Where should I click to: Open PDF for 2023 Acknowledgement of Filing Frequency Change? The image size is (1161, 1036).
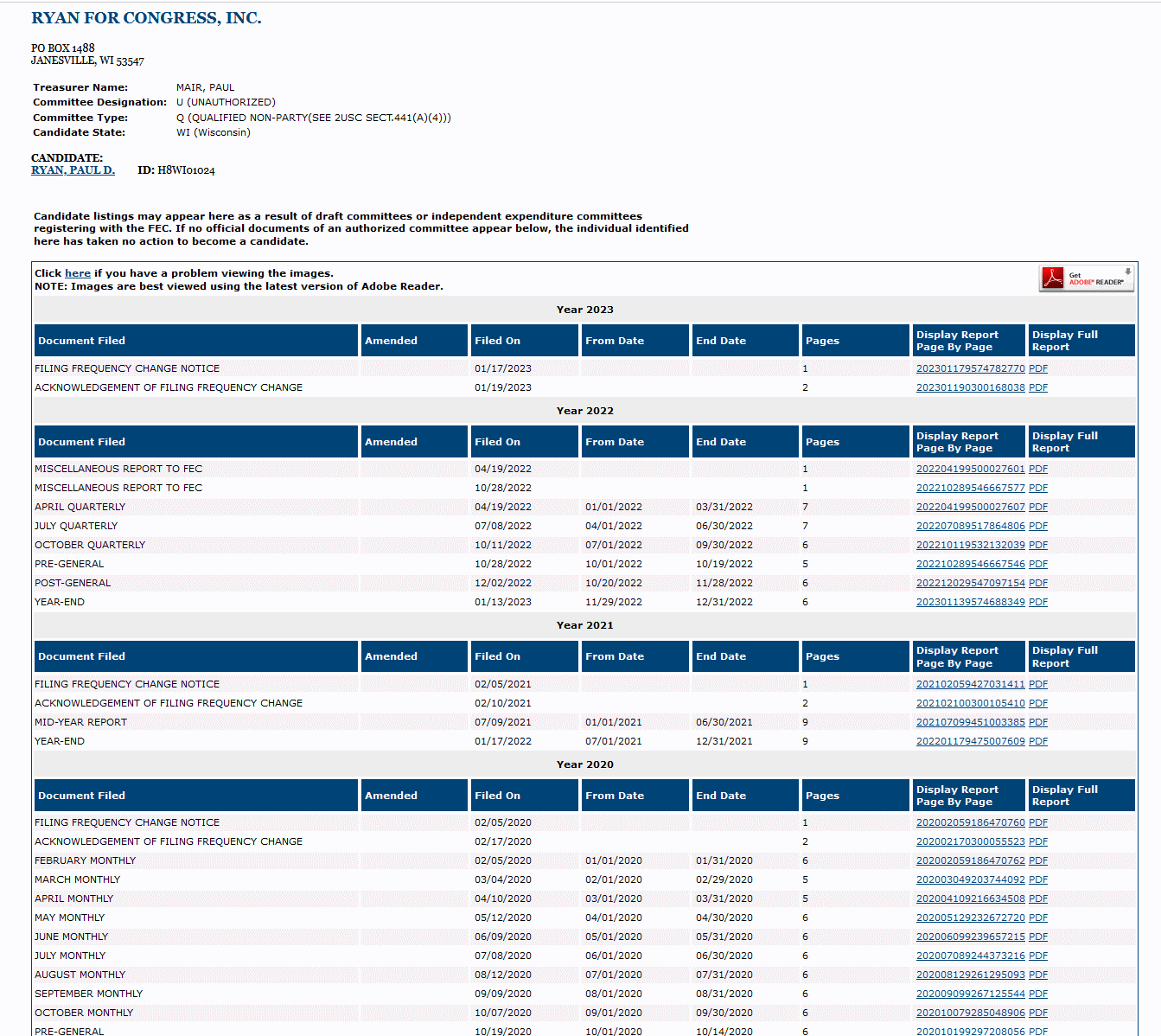click(1038, 387)
